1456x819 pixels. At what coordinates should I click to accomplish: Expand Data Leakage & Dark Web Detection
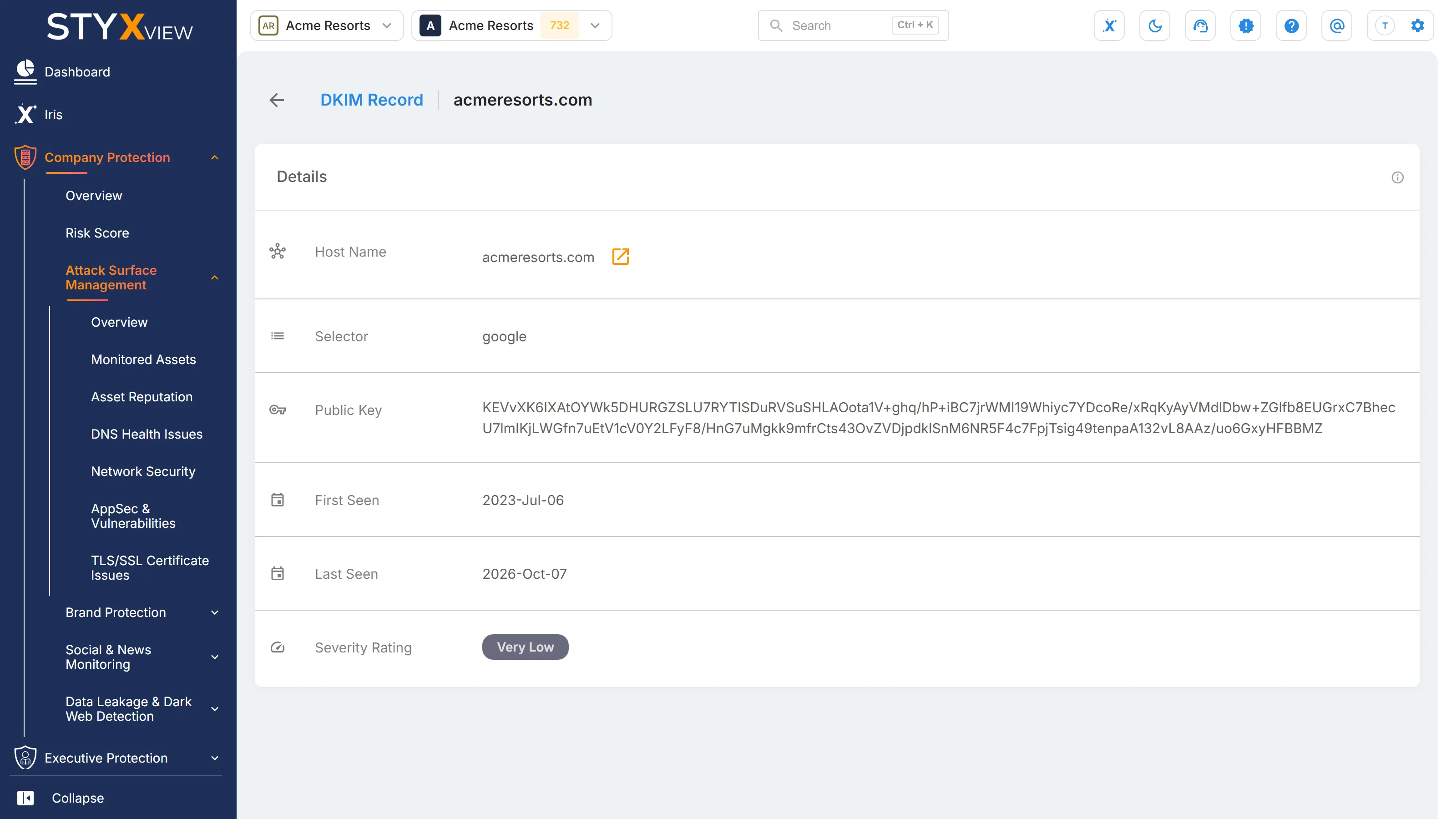[x=214, y=709]
